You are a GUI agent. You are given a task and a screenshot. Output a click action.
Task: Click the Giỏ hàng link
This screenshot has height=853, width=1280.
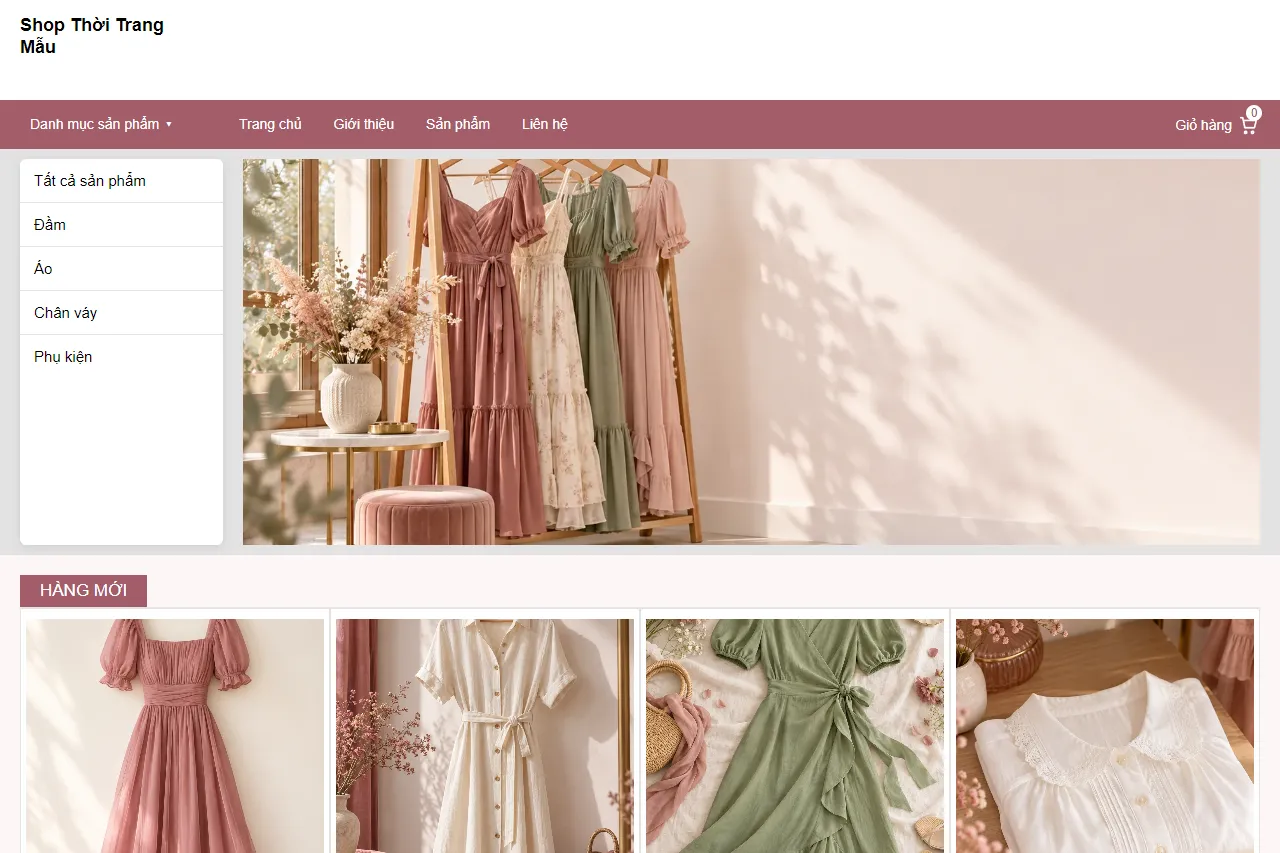[1203, 125]
